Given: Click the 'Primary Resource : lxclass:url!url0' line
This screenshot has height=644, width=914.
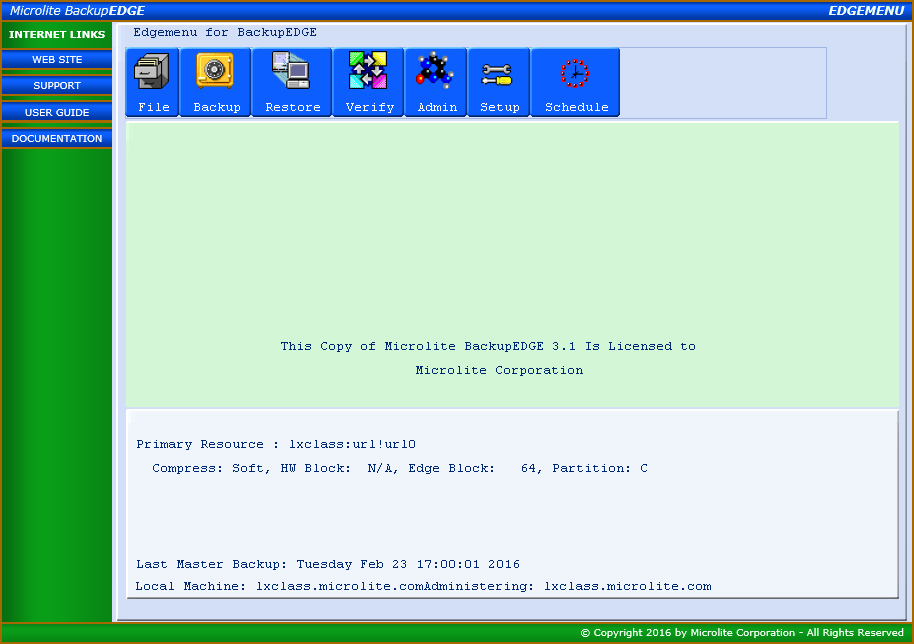Looking at the screenshot, I should [276, 444].
